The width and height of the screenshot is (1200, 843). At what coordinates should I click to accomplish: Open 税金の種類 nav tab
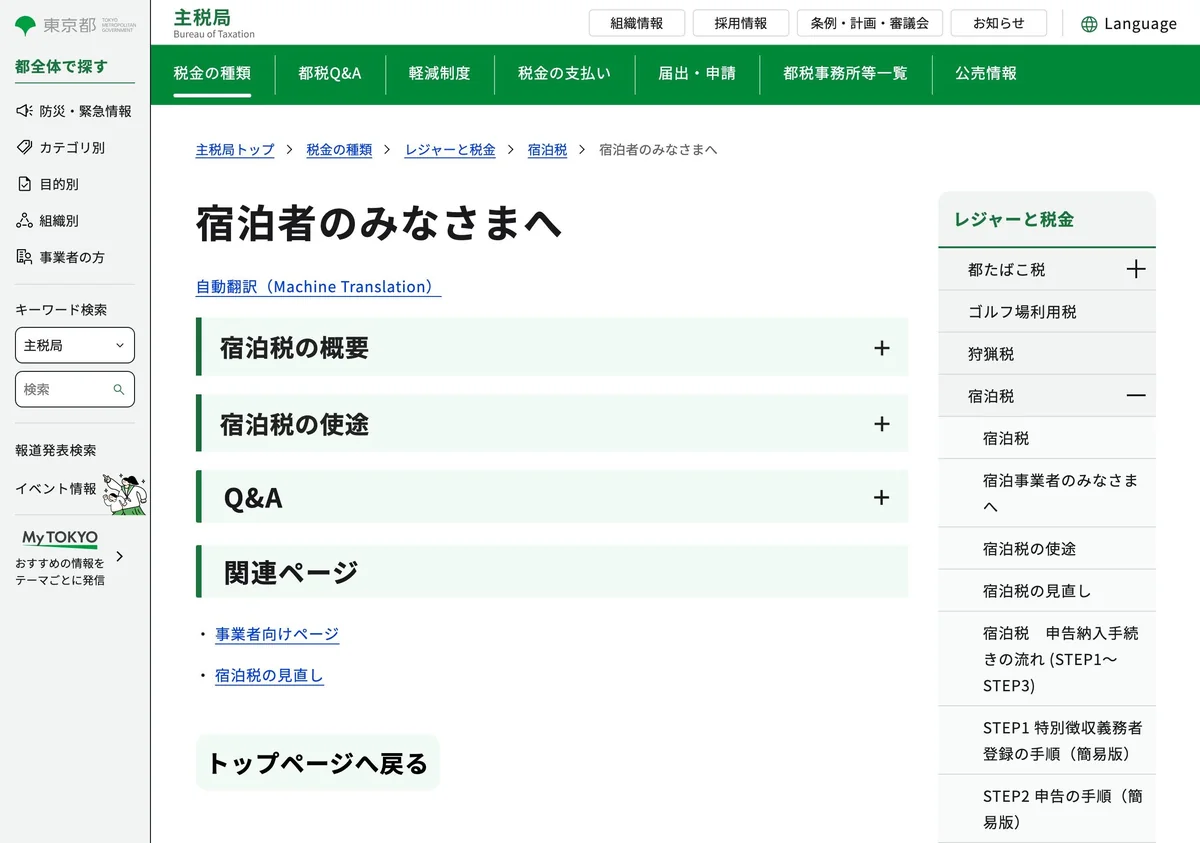pos(212,73)
